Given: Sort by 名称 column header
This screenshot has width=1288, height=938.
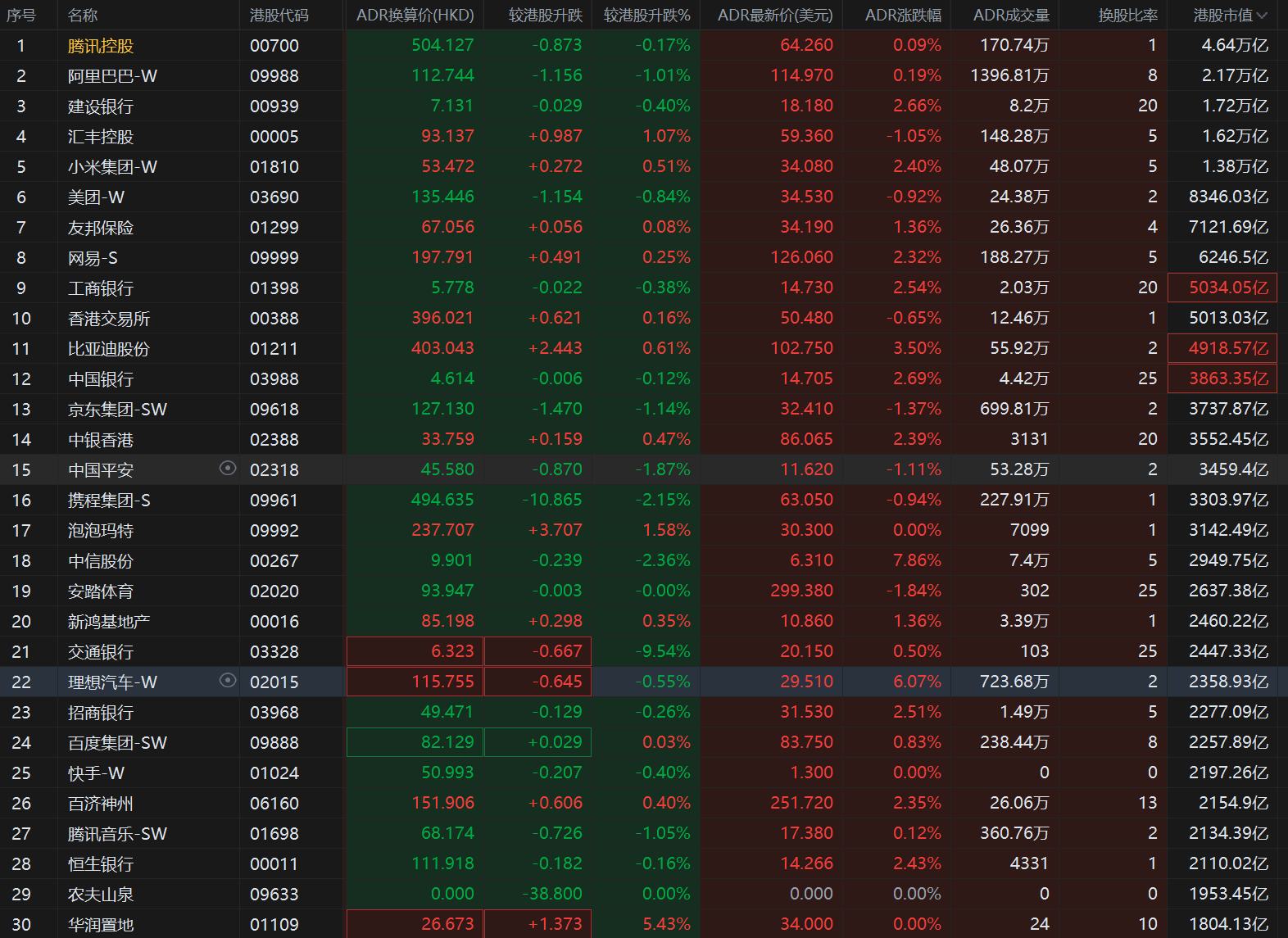Looking at the screenshot, I should [x=83, y=15].
